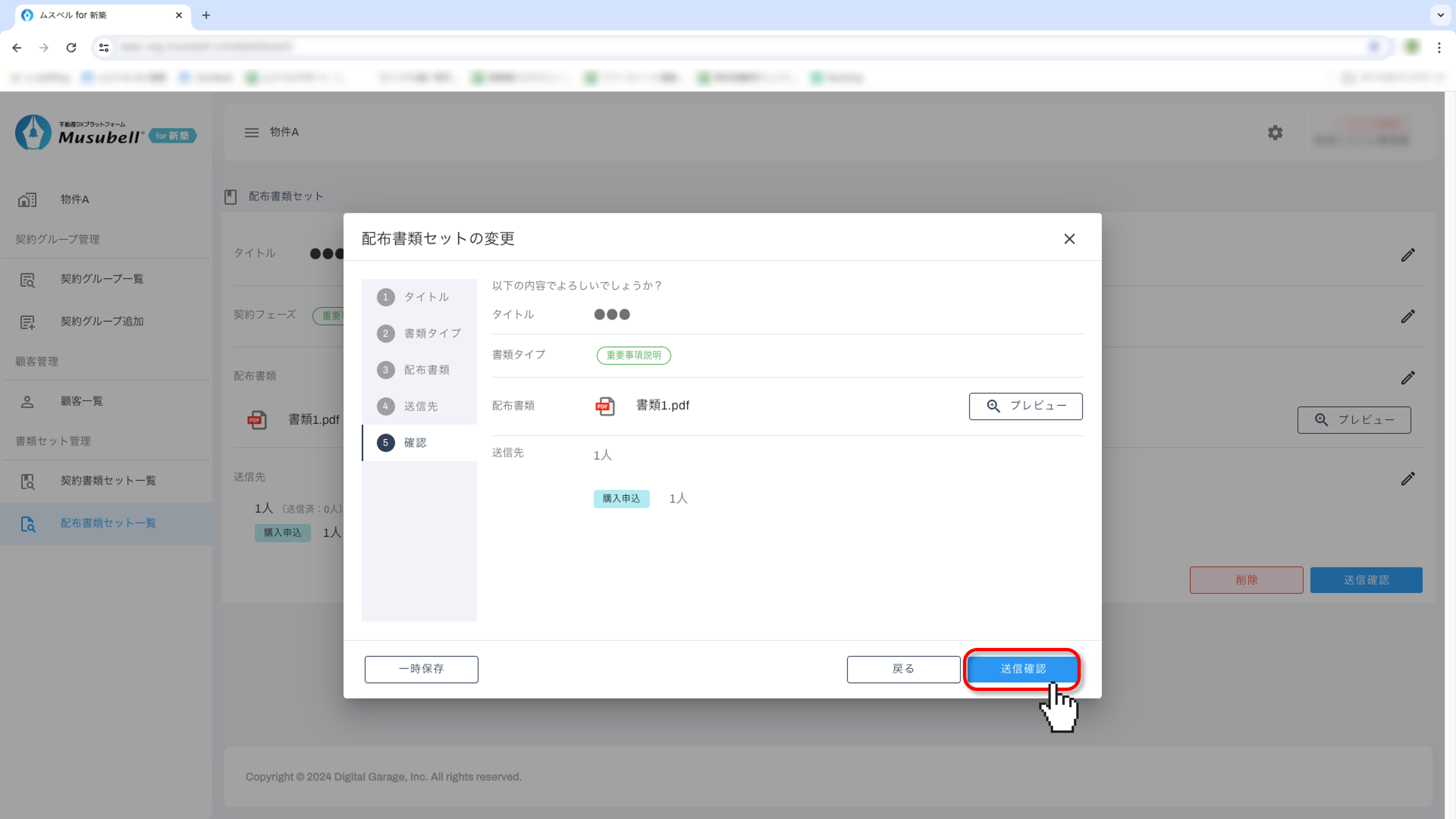1456x819 pixels.
Task: Click the 契約グループ追加 sidebar icon
Action: (x=27, y=322)
